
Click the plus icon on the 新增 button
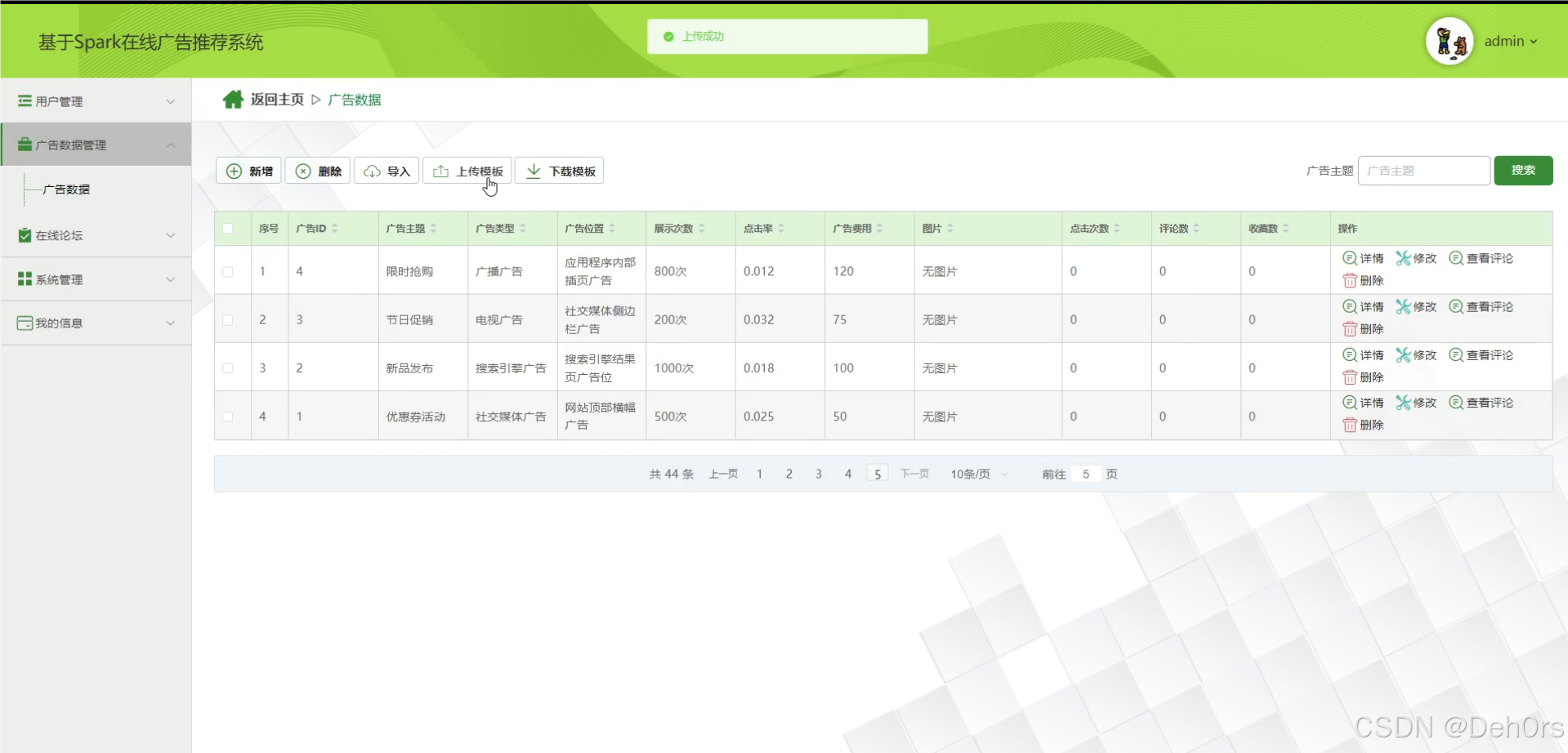pos(234,171)
